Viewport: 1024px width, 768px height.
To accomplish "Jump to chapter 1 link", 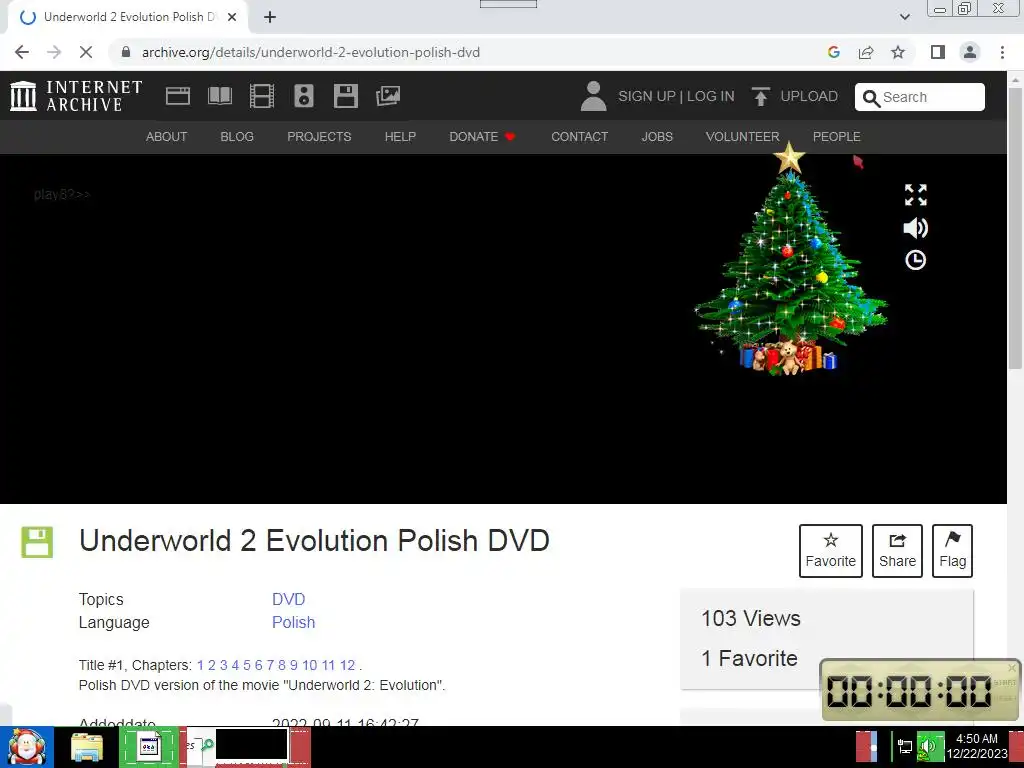I will click(x=200, y=665).
